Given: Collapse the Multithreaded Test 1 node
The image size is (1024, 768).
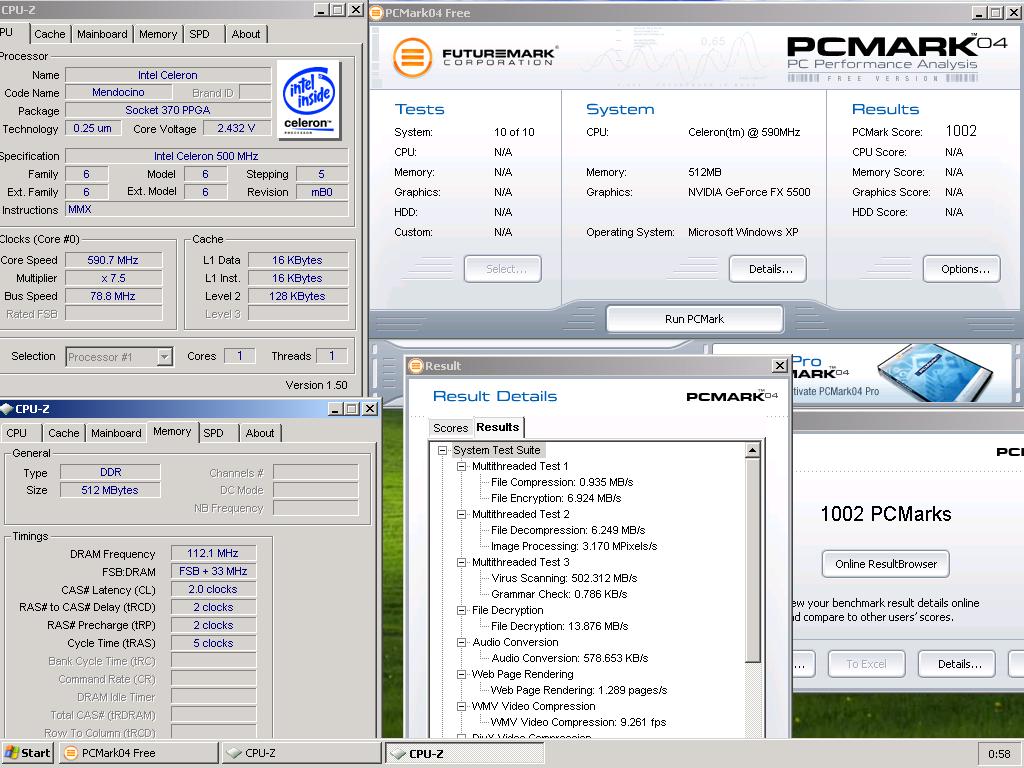Looking at the screenshot, I should tap(461, 466).
